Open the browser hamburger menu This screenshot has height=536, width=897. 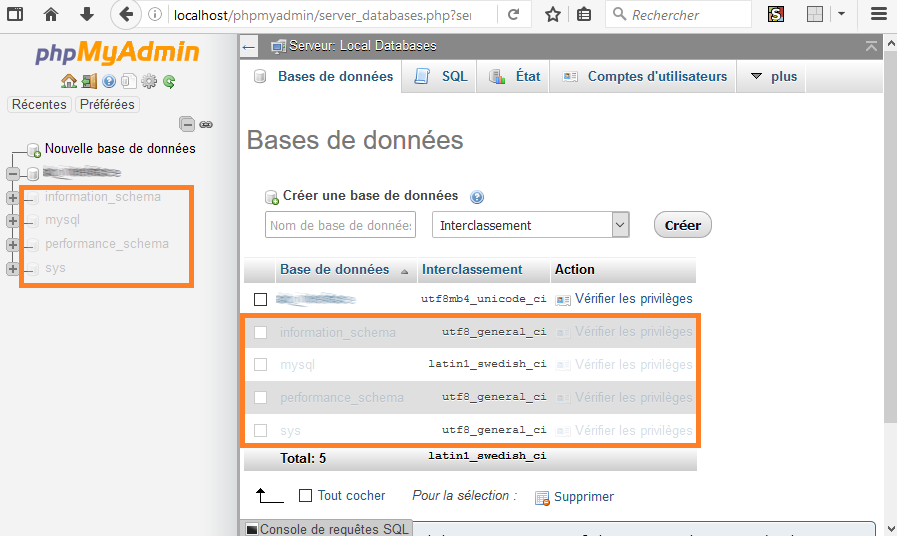point(879,14)
